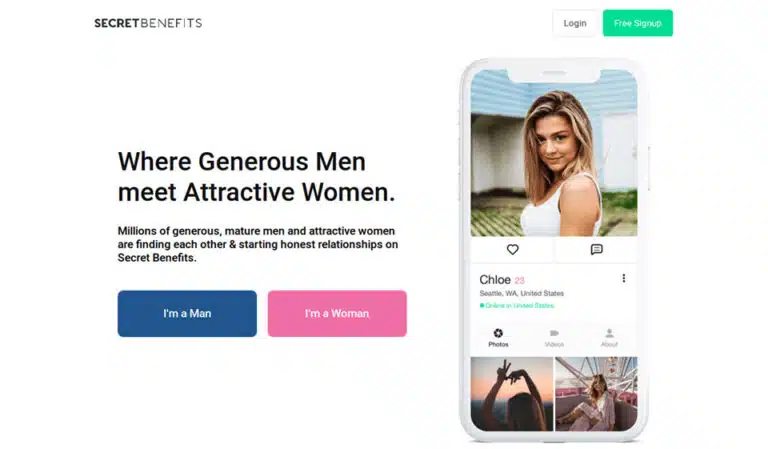Image resolution: width=768 pixels, height=449 pixels.
Task: Open the chat message icon
Action: pos(597,250)
